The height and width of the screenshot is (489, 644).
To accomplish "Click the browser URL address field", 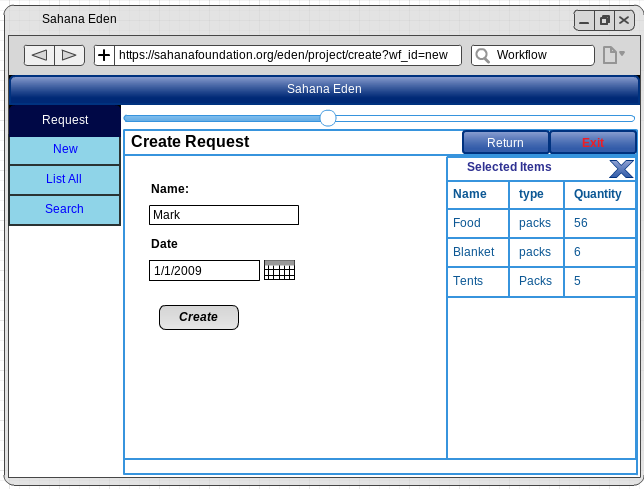I will tap(287, 55).
